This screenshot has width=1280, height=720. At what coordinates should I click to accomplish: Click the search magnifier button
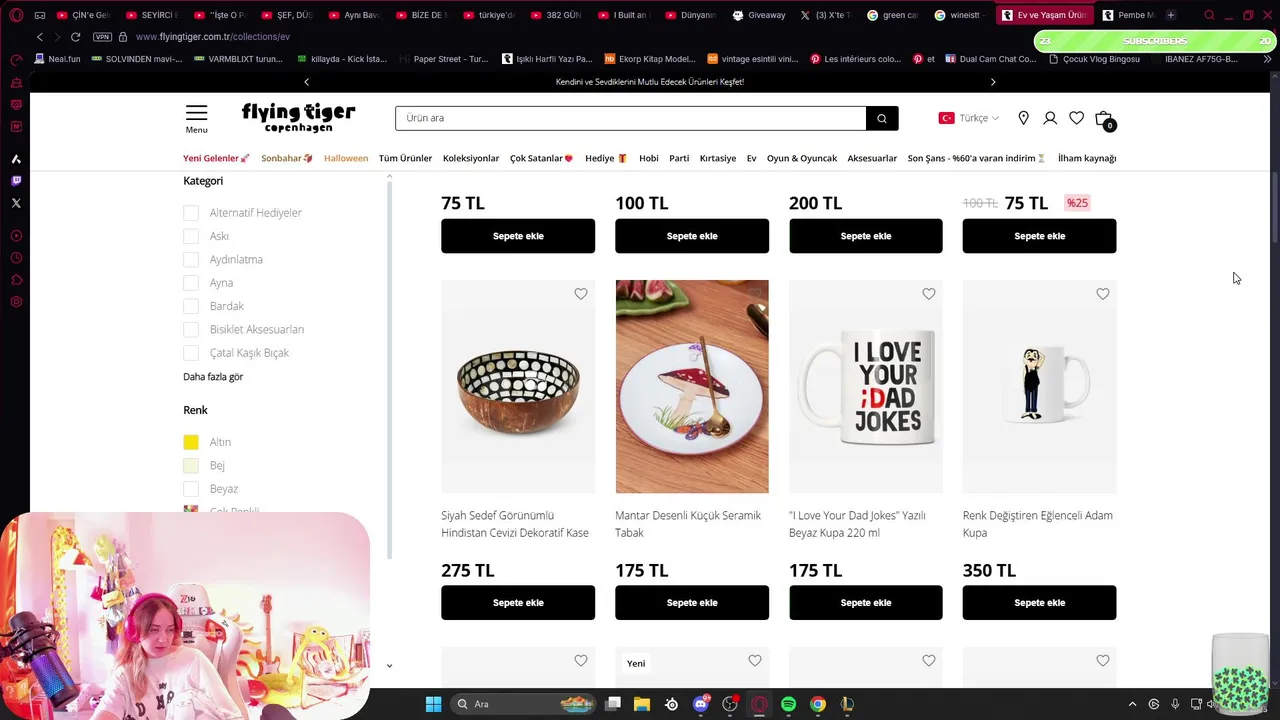882,118
